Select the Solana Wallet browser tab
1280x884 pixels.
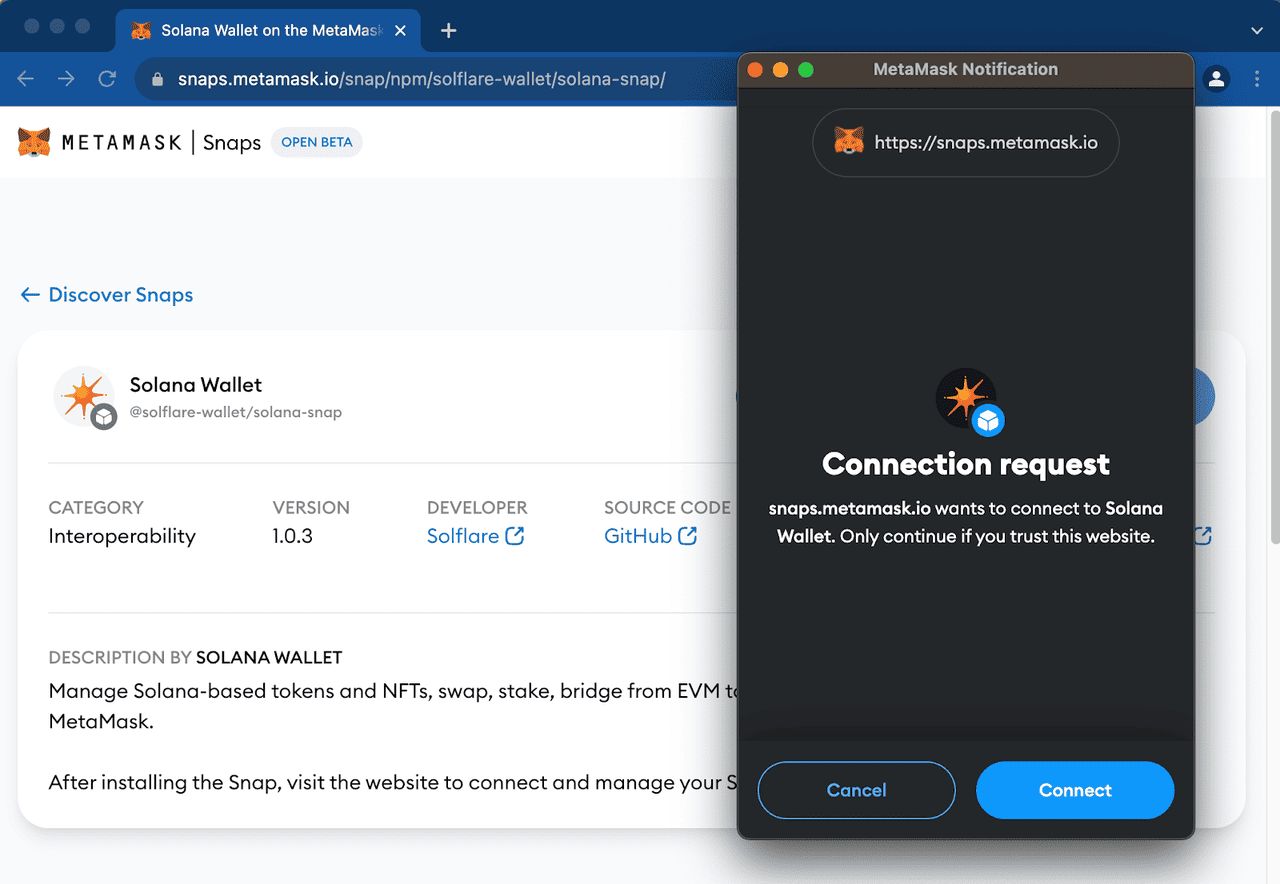pos(260,31)
